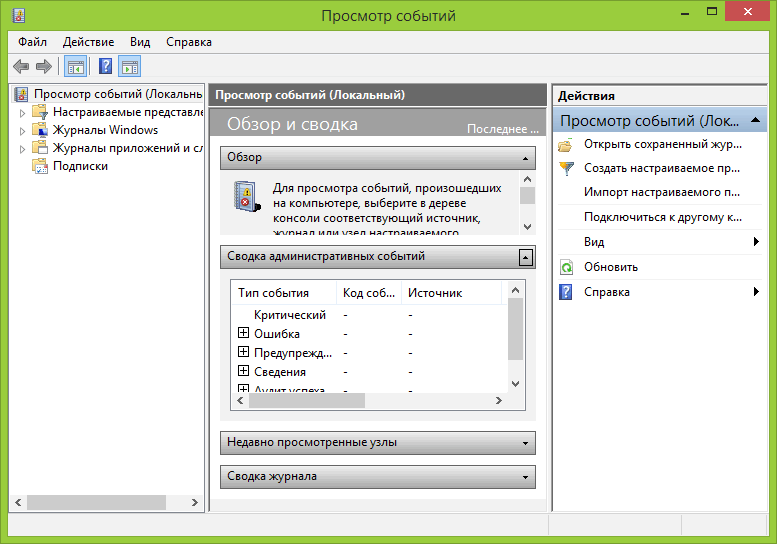Toggle the Action pane toolbar icon
The height and width of the screenshot is (544, 777).
click(x=130, y=67)
